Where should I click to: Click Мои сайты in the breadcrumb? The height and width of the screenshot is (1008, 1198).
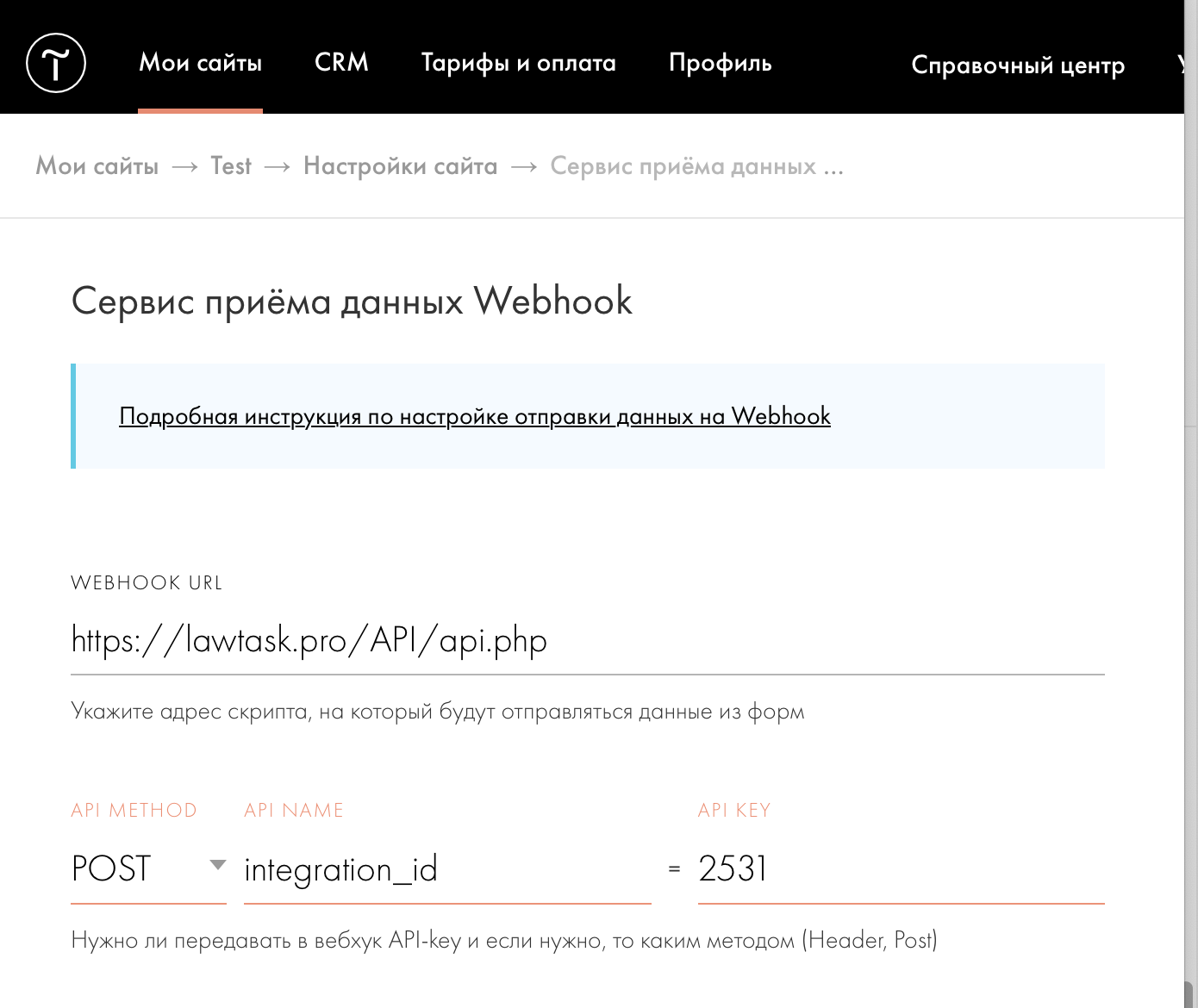tap(97, 166)
